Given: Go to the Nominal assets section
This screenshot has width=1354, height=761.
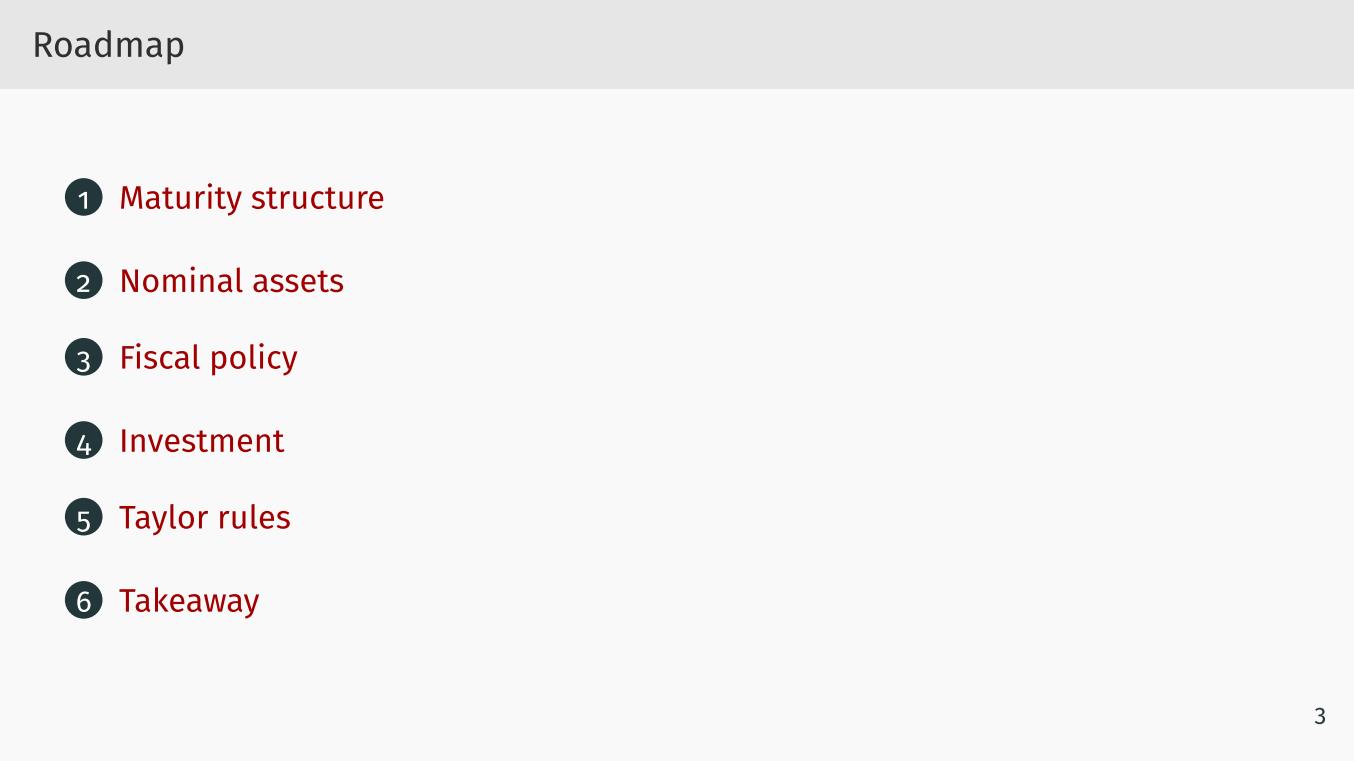Looking at the screenshot, I should coord(231,281).
